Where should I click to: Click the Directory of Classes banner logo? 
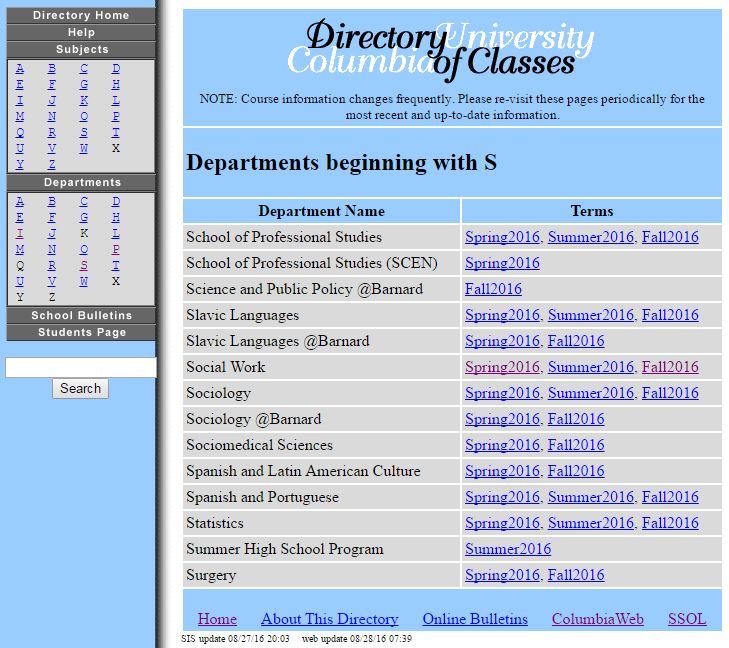pos(441,50)
